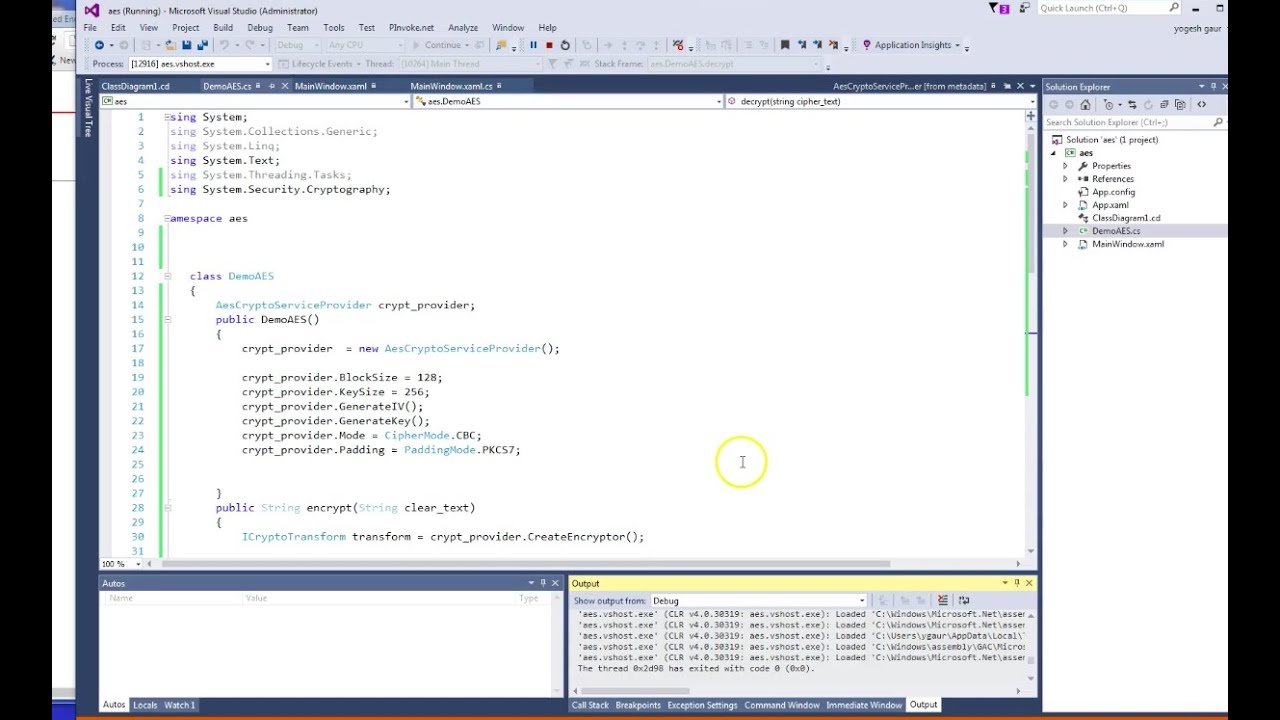The image size is (1280, 720).
Task: Restart the debugging session
Action: [x=565, y=45]
